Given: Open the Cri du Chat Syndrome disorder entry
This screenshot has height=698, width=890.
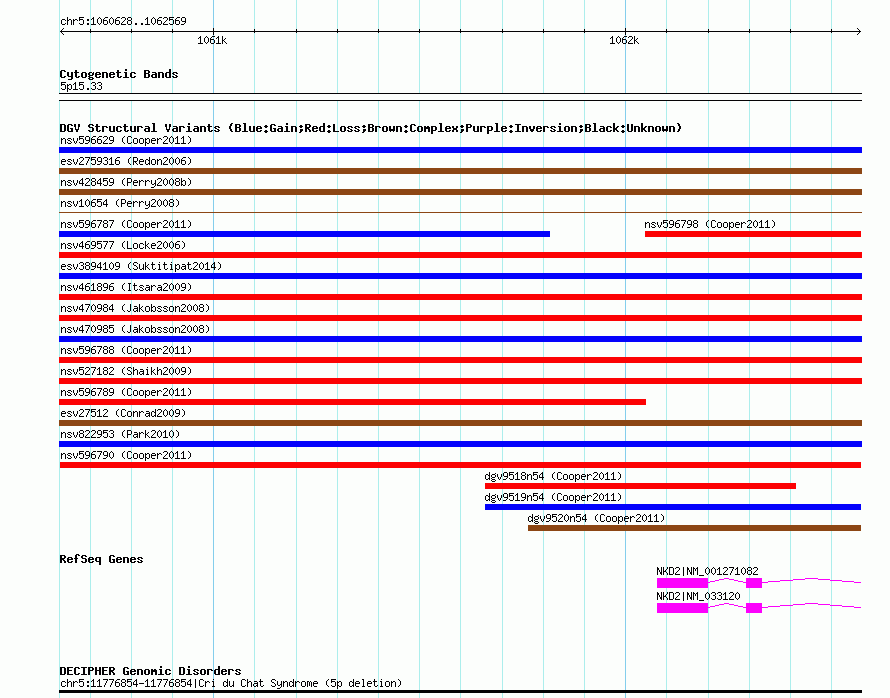Looking at the screenshot, I should [230, 683].
